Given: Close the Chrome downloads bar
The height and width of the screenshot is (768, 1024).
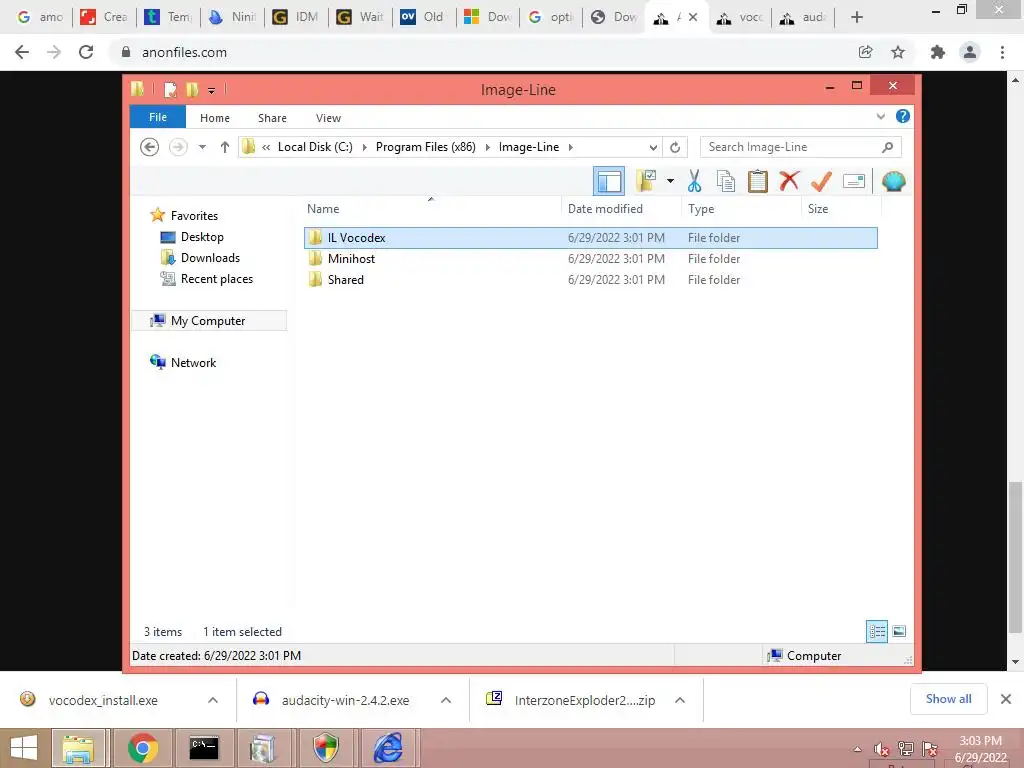Looking at the screenshot, I should click(x=1006, y=699).
